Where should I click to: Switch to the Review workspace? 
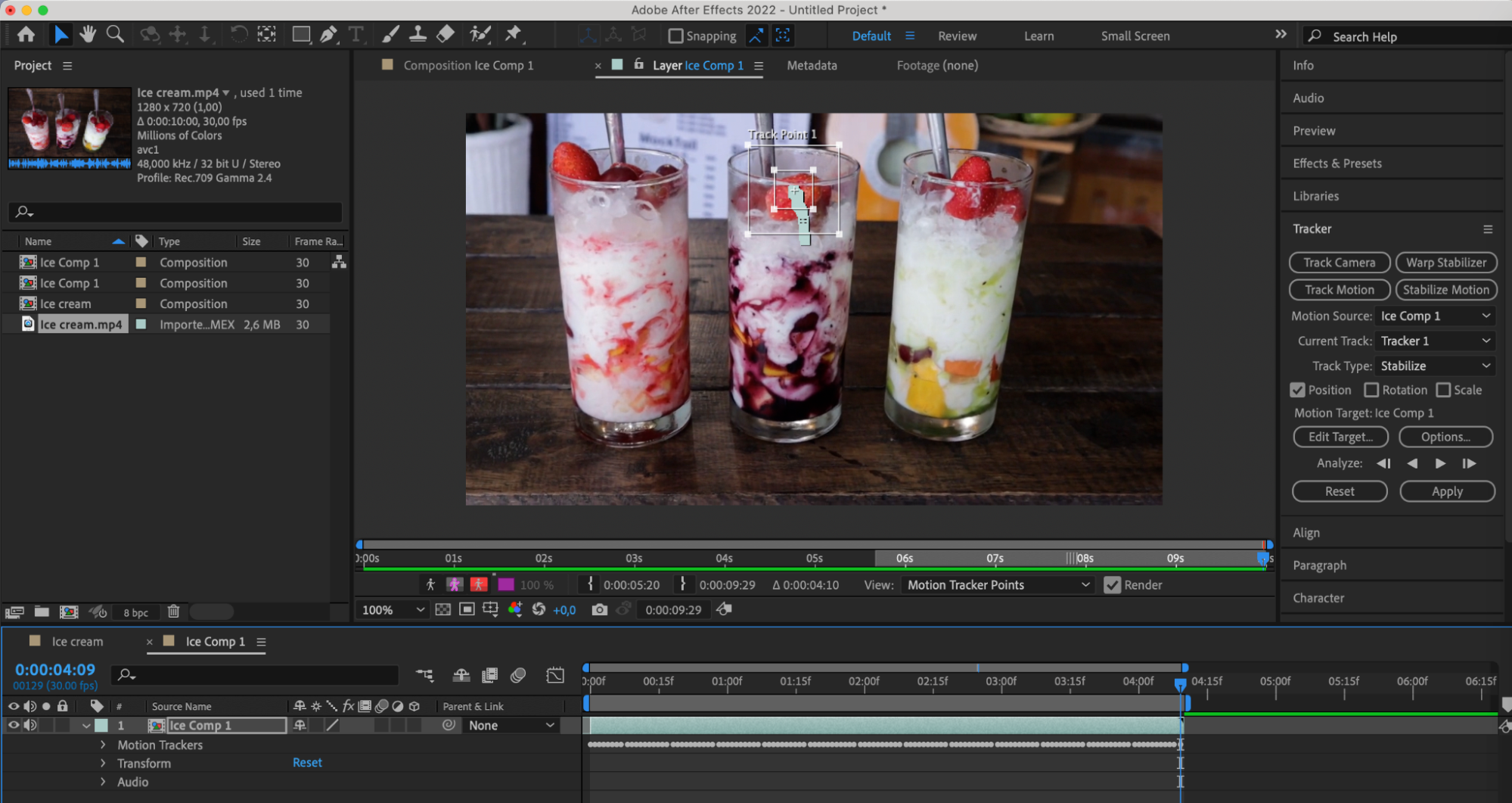957,36
